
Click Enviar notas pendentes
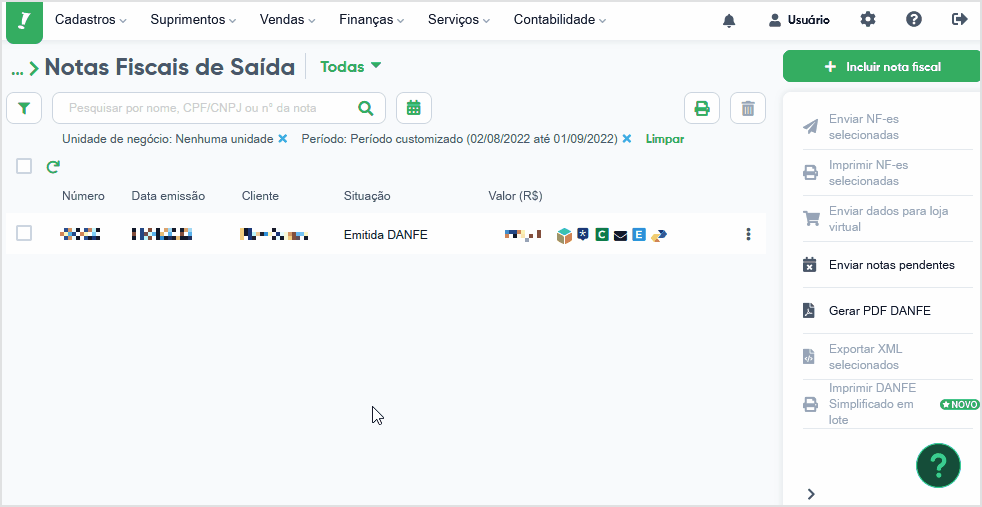click(887, 265)
